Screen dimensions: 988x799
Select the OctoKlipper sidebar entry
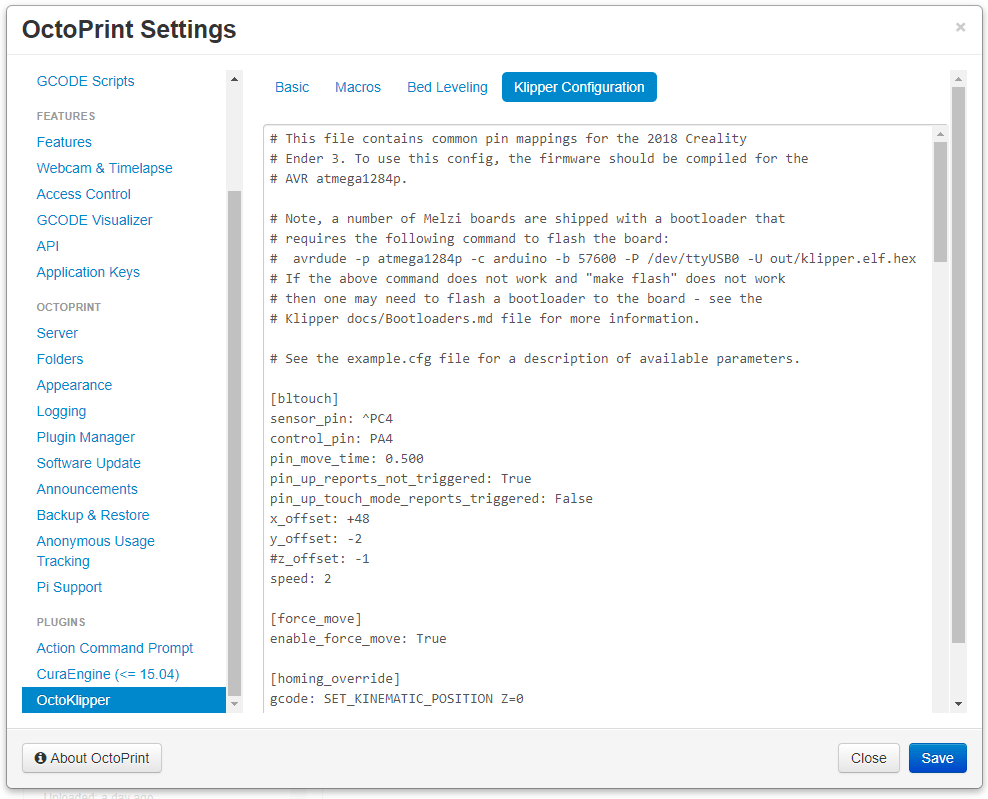pyautogui.click(x=124, y=700)
